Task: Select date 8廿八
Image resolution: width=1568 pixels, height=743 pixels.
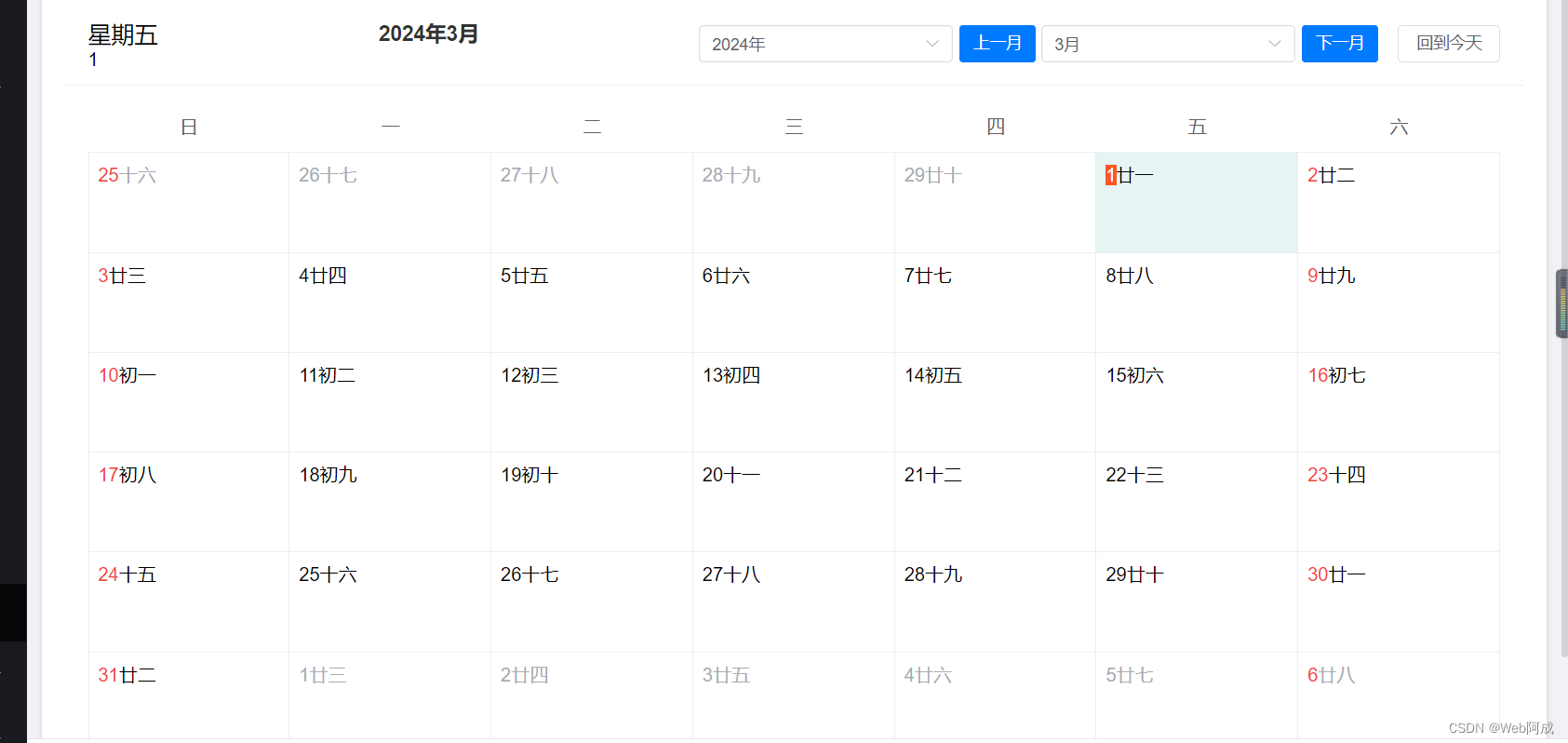Action: (1197, 303)
